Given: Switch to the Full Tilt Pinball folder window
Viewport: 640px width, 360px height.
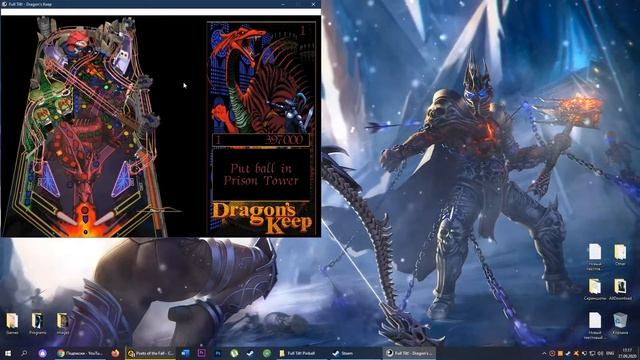Looking at the screenshot, I should coord(302,353).
